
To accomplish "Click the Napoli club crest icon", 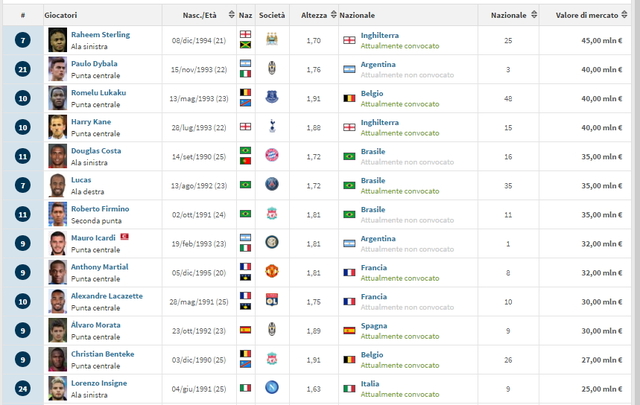I will pos(272,387).
